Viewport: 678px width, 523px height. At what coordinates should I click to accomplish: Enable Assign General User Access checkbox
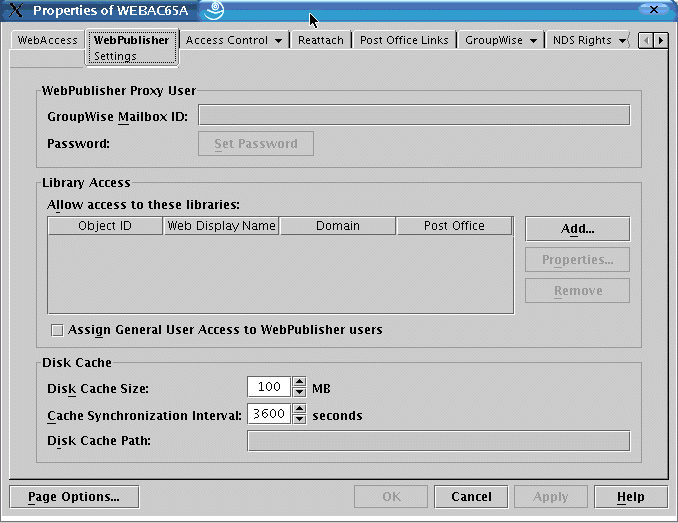coord(57,330)
